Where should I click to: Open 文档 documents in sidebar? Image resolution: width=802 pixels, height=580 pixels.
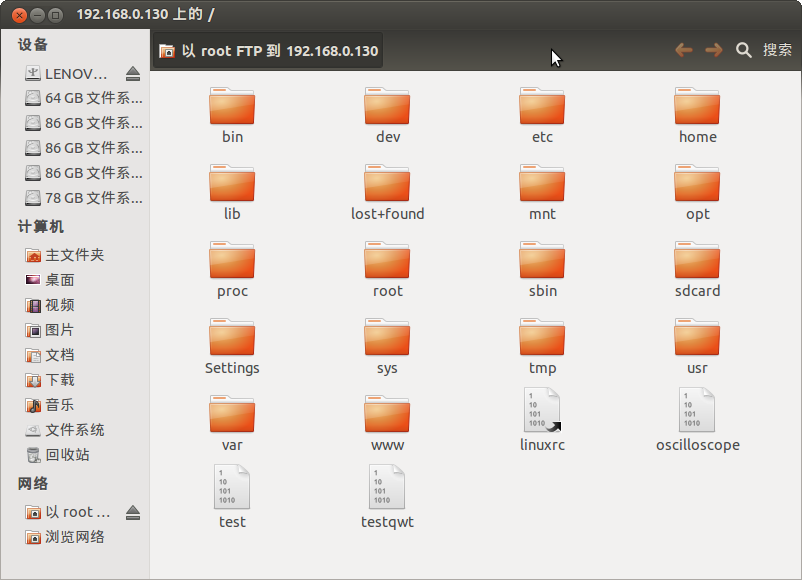[50, 355]
